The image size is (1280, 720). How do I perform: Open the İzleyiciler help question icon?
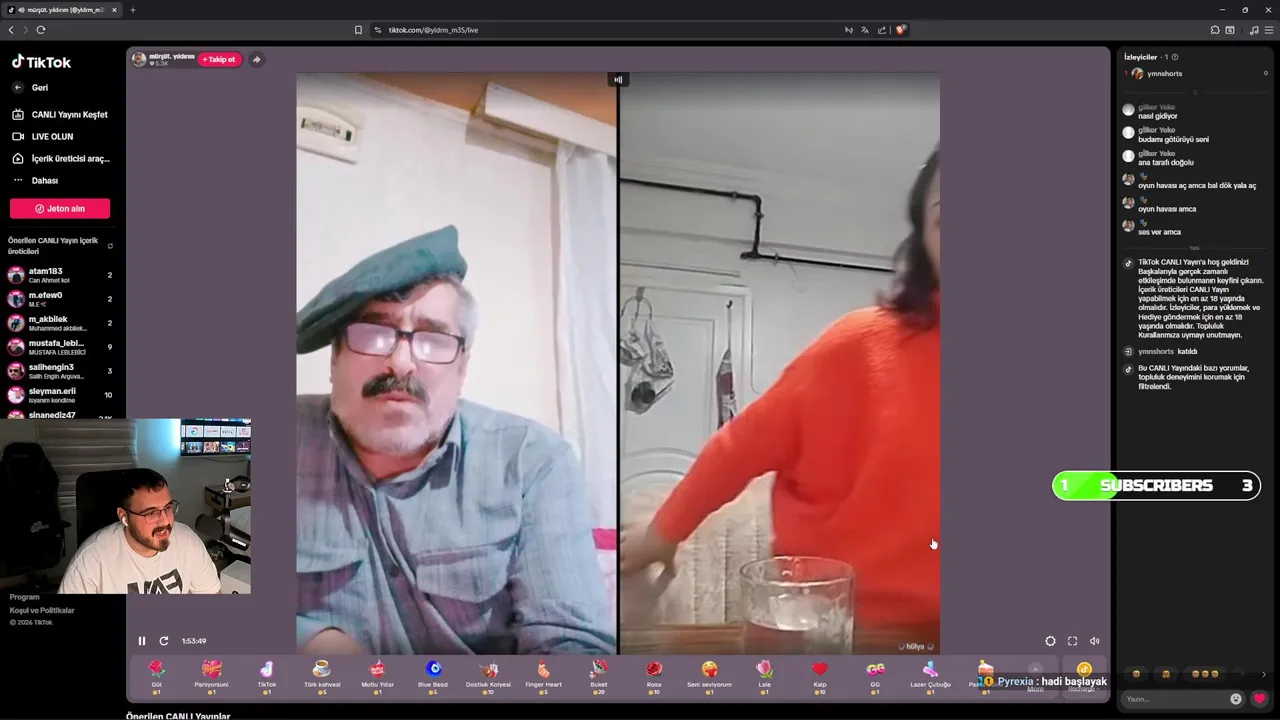1175,57
